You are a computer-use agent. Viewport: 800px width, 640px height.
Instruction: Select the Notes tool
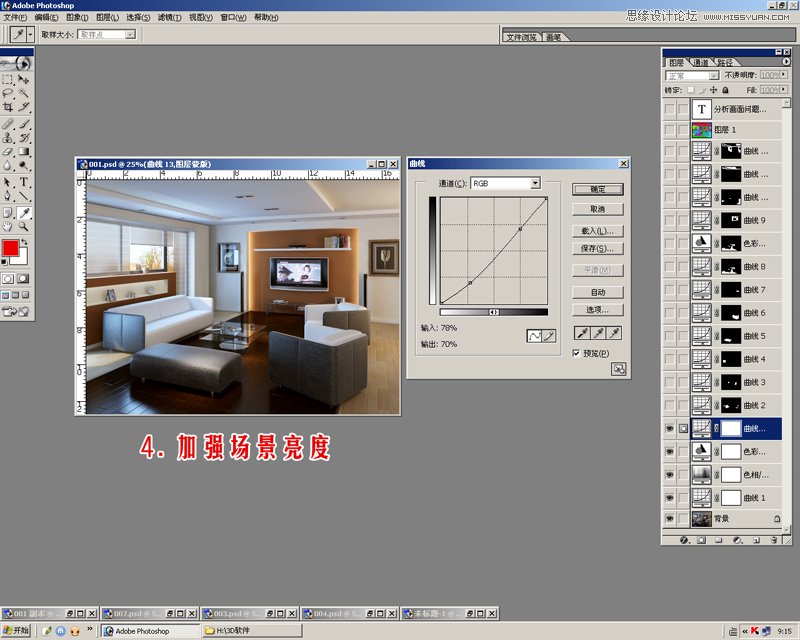point(8,212)
